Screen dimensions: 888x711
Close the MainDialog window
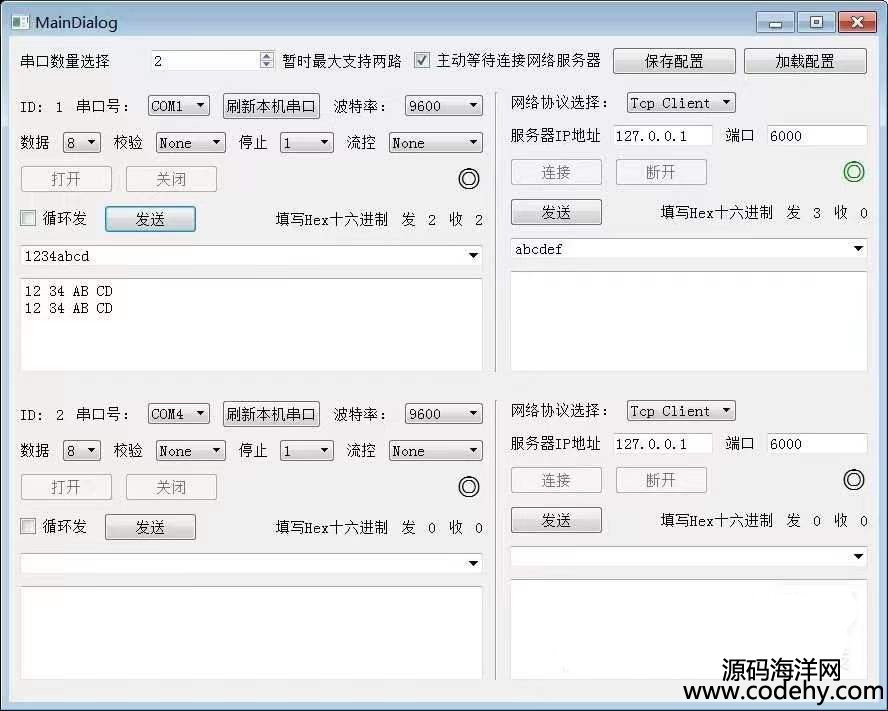pos(857,23)
